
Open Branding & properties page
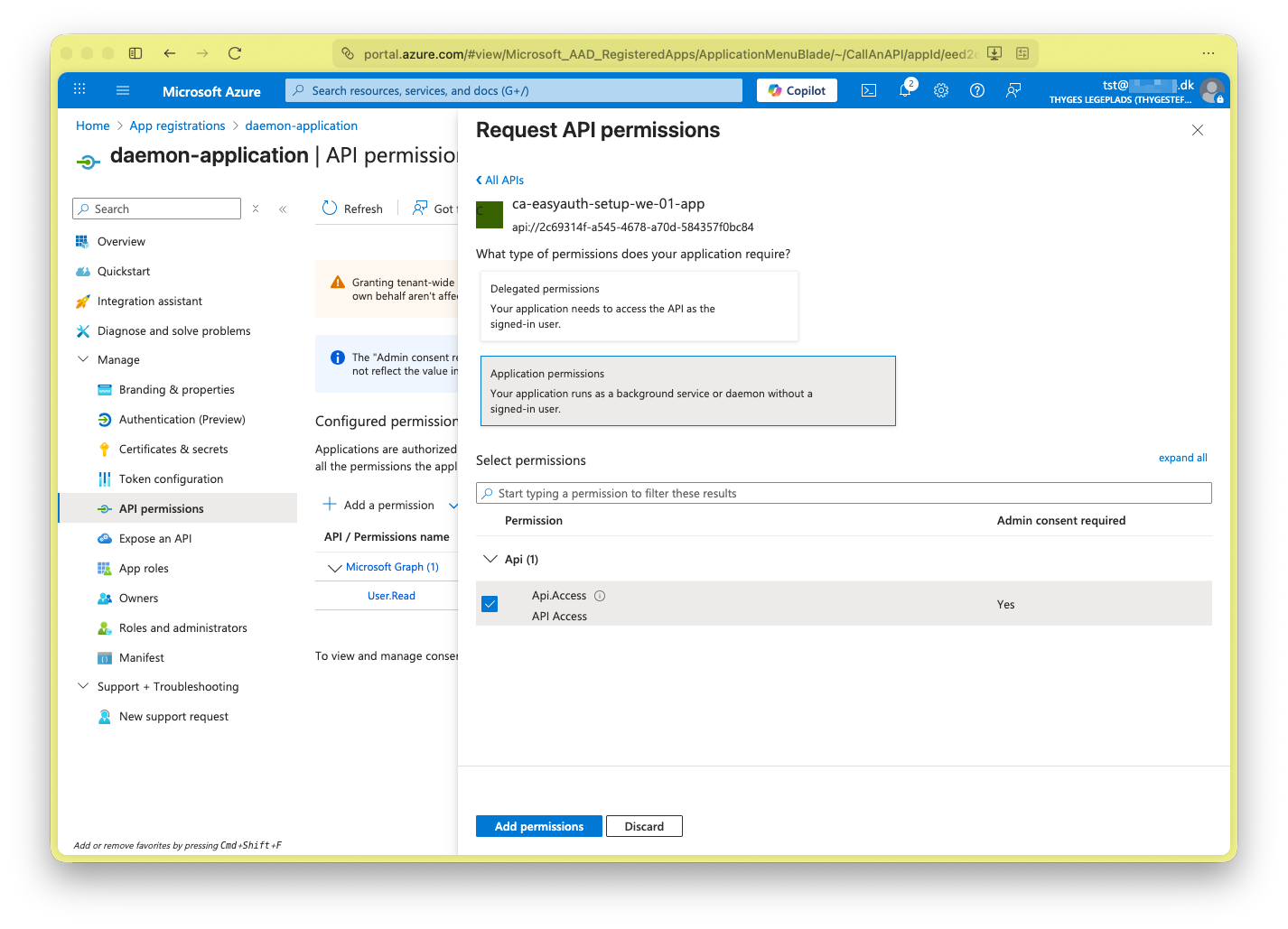(178, 389)
